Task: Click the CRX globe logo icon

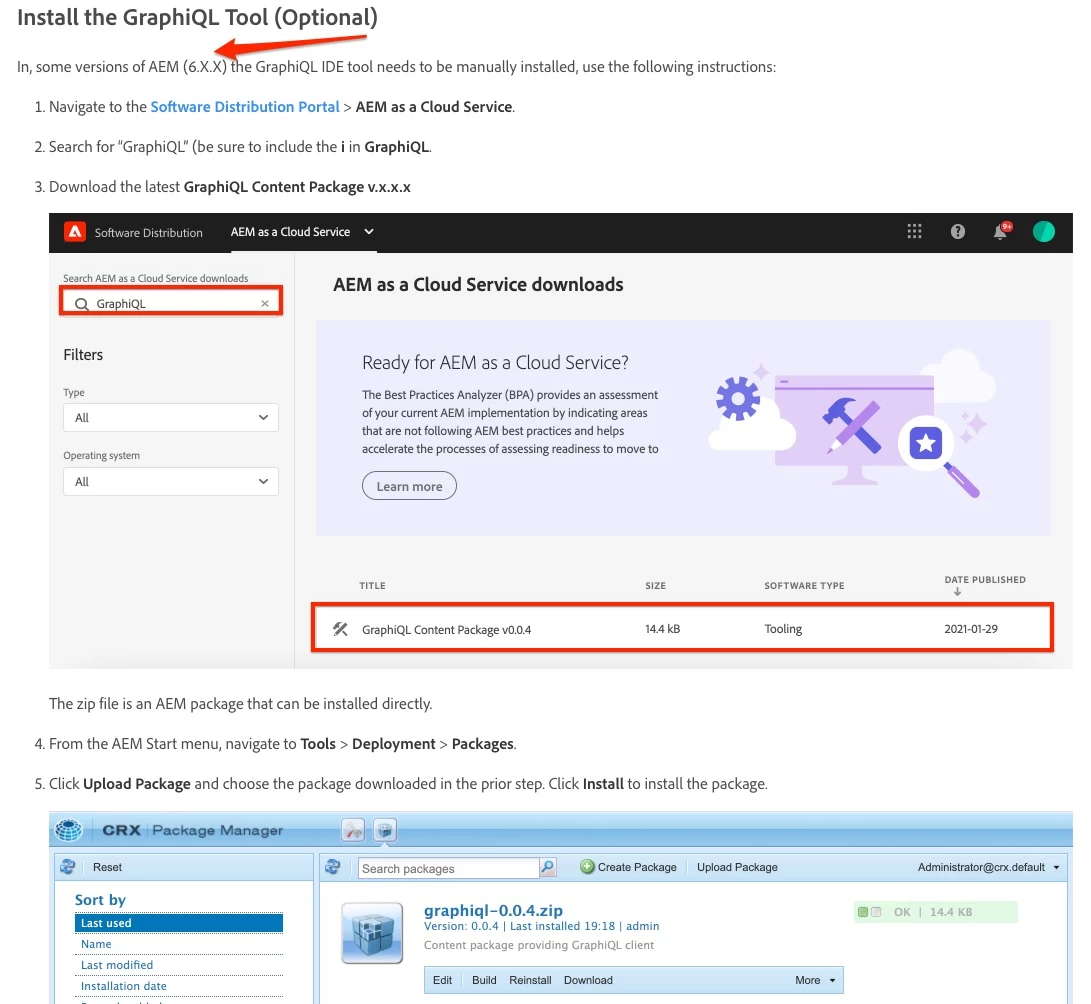Action: pos(68,830)
